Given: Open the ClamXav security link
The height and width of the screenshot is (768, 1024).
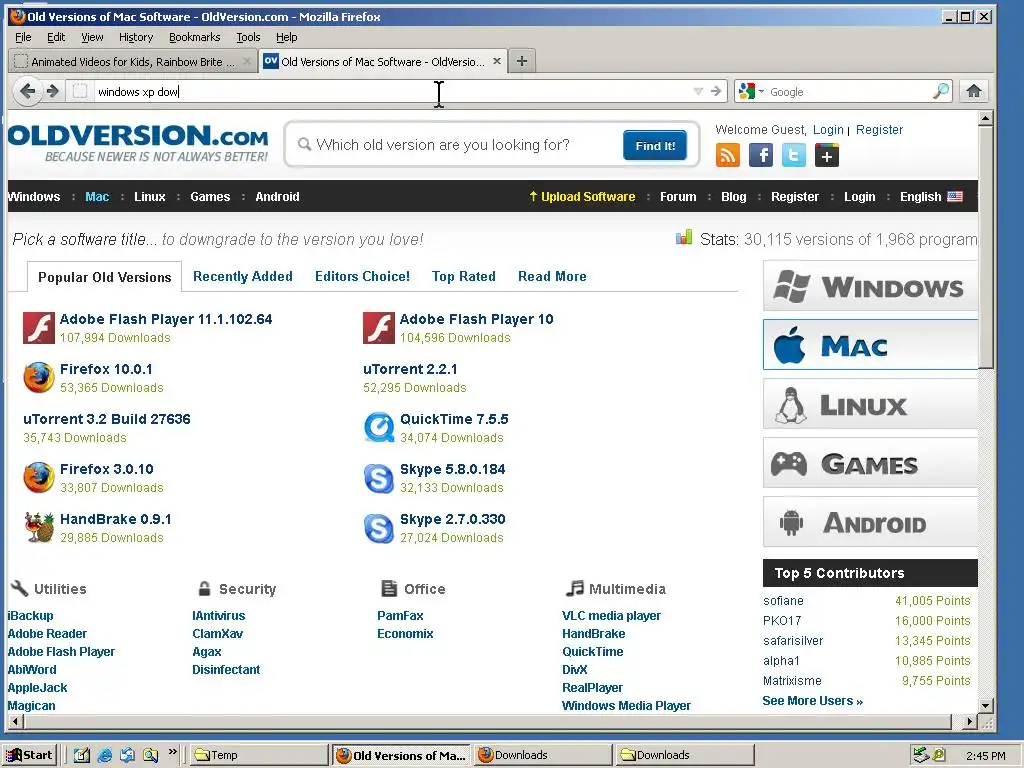Looking at the screenshot, I should coord(217,633).
